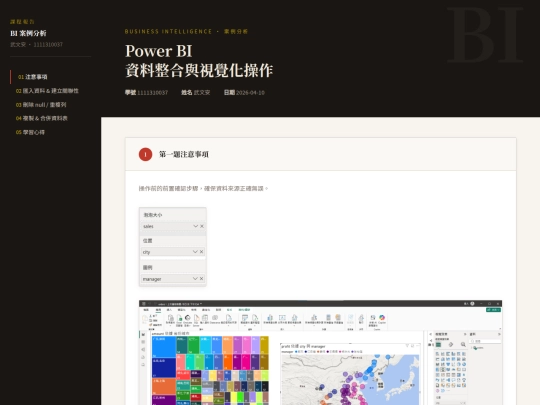The image size is (540, 405).
Task: Click green share button in Power BI screenshot
Action: [493, 310]
